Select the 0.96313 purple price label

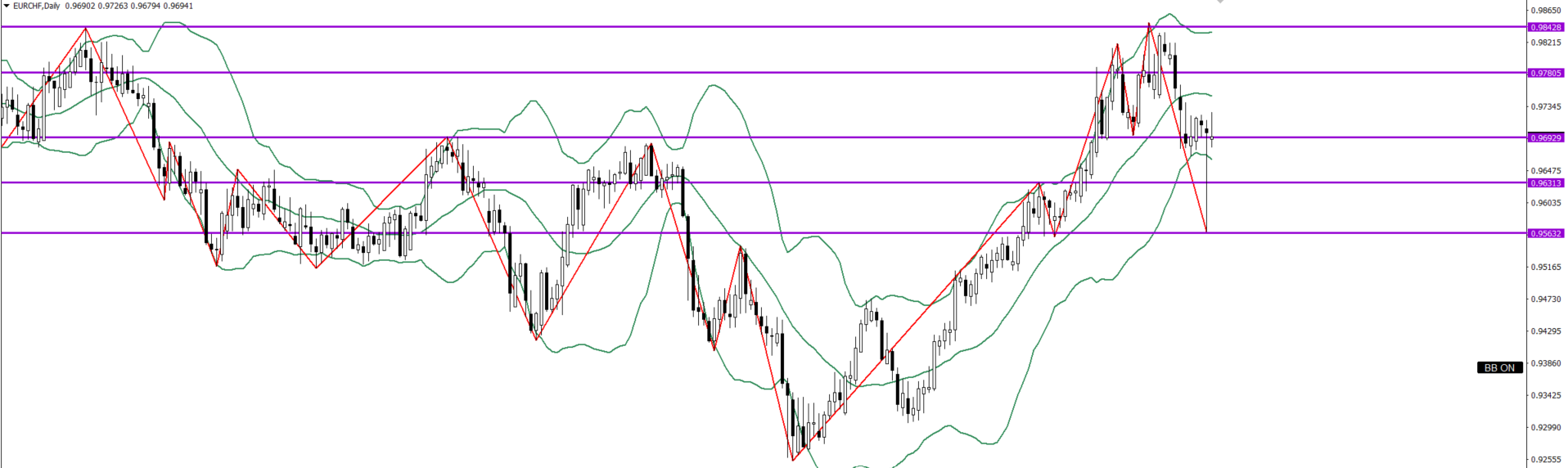tap(1546, 183)
